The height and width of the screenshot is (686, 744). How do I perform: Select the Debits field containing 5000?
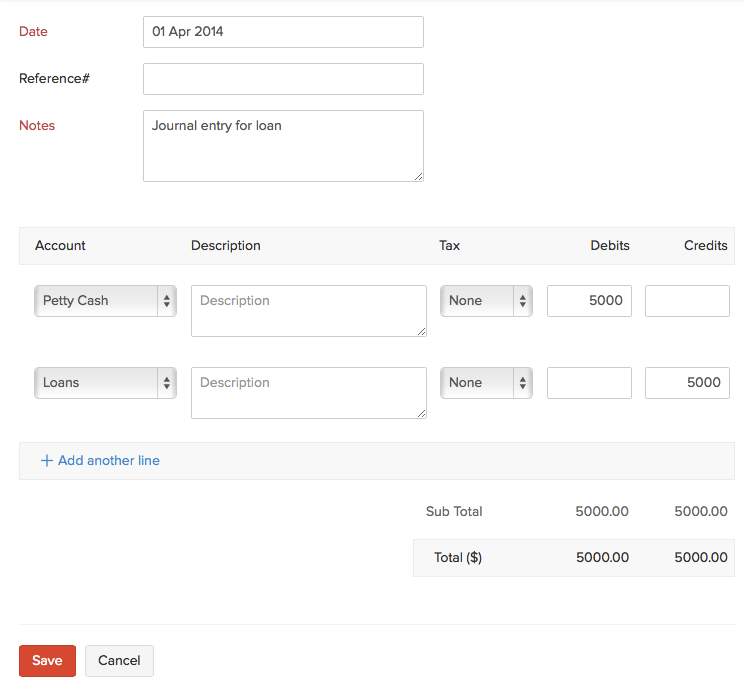(589, 301)
